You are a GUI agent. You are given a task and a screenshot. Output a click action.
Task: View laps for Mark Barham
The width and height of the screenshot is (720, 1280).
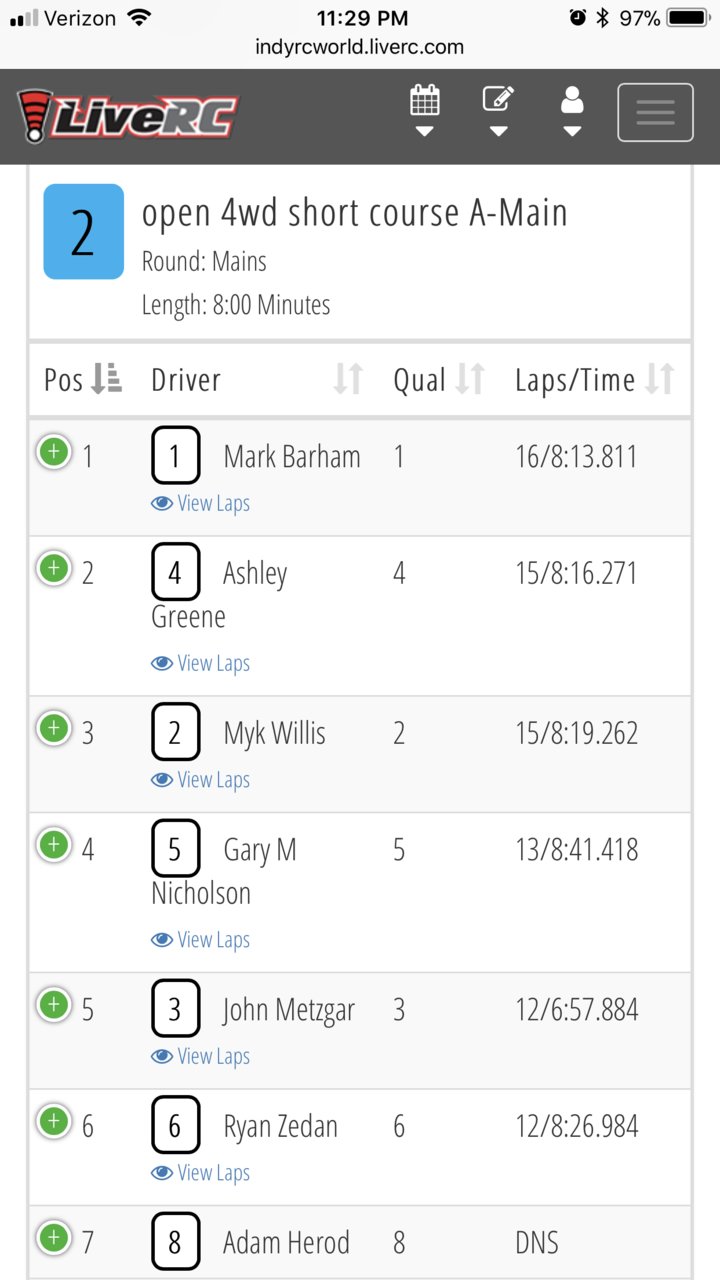click(x=200, y=503)
